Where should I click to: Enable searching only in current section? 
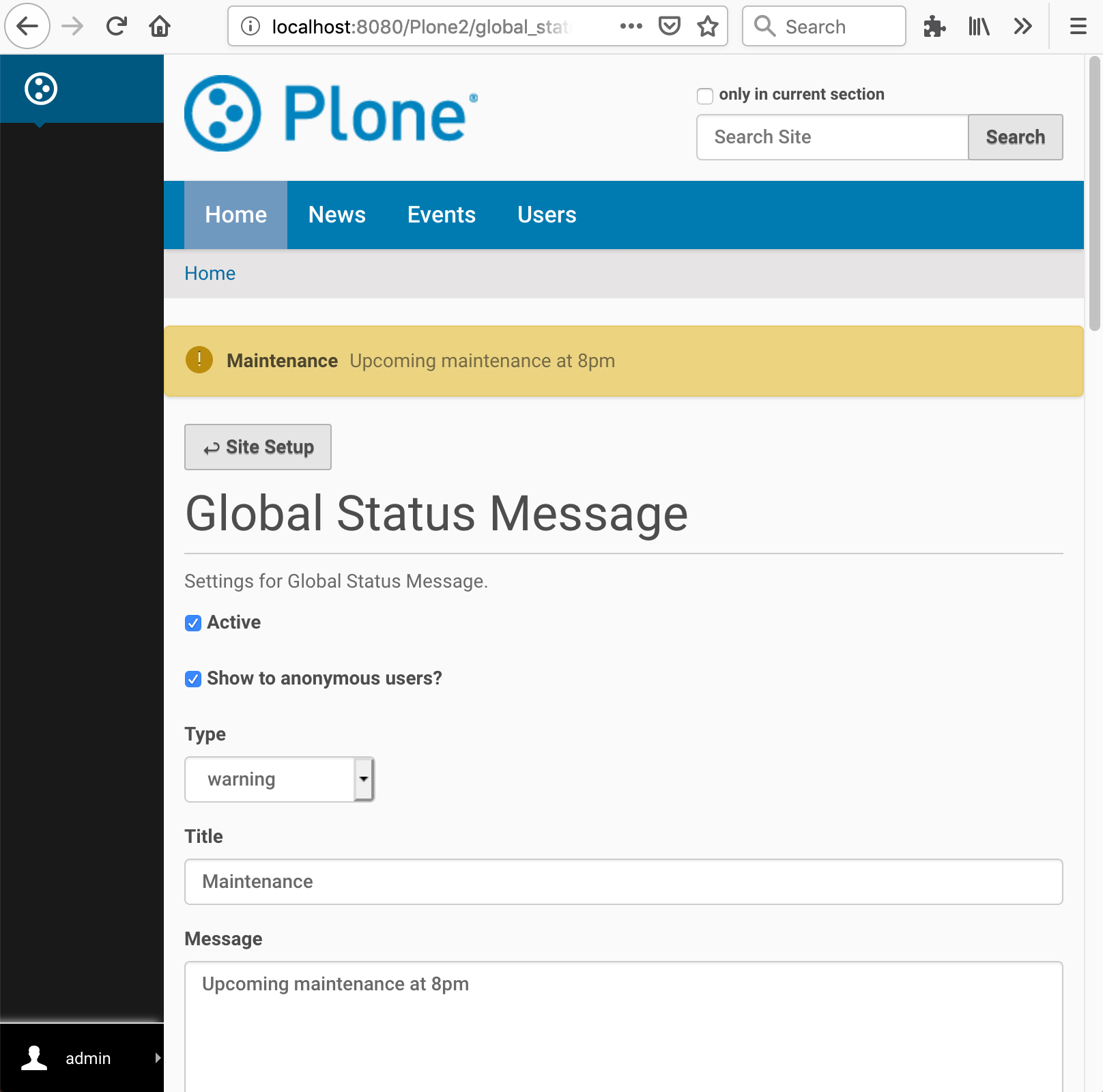[x=704, y=96]
